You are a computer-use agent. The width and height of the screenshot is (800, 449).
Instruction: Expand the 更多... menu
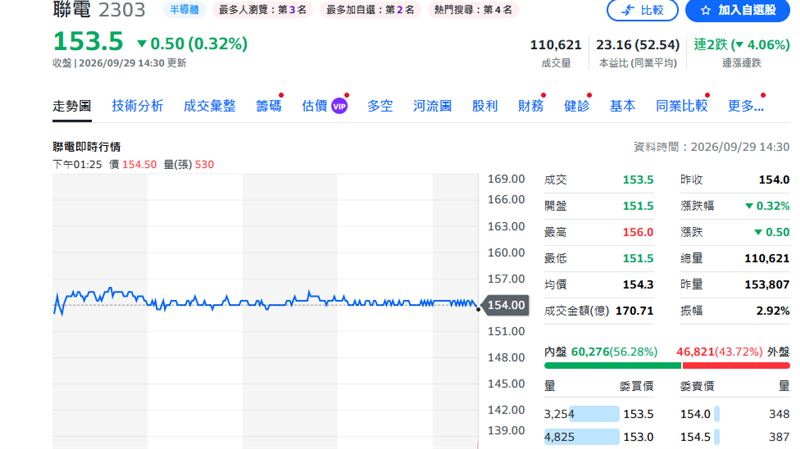pyautogui.click(x=745, y=106)
